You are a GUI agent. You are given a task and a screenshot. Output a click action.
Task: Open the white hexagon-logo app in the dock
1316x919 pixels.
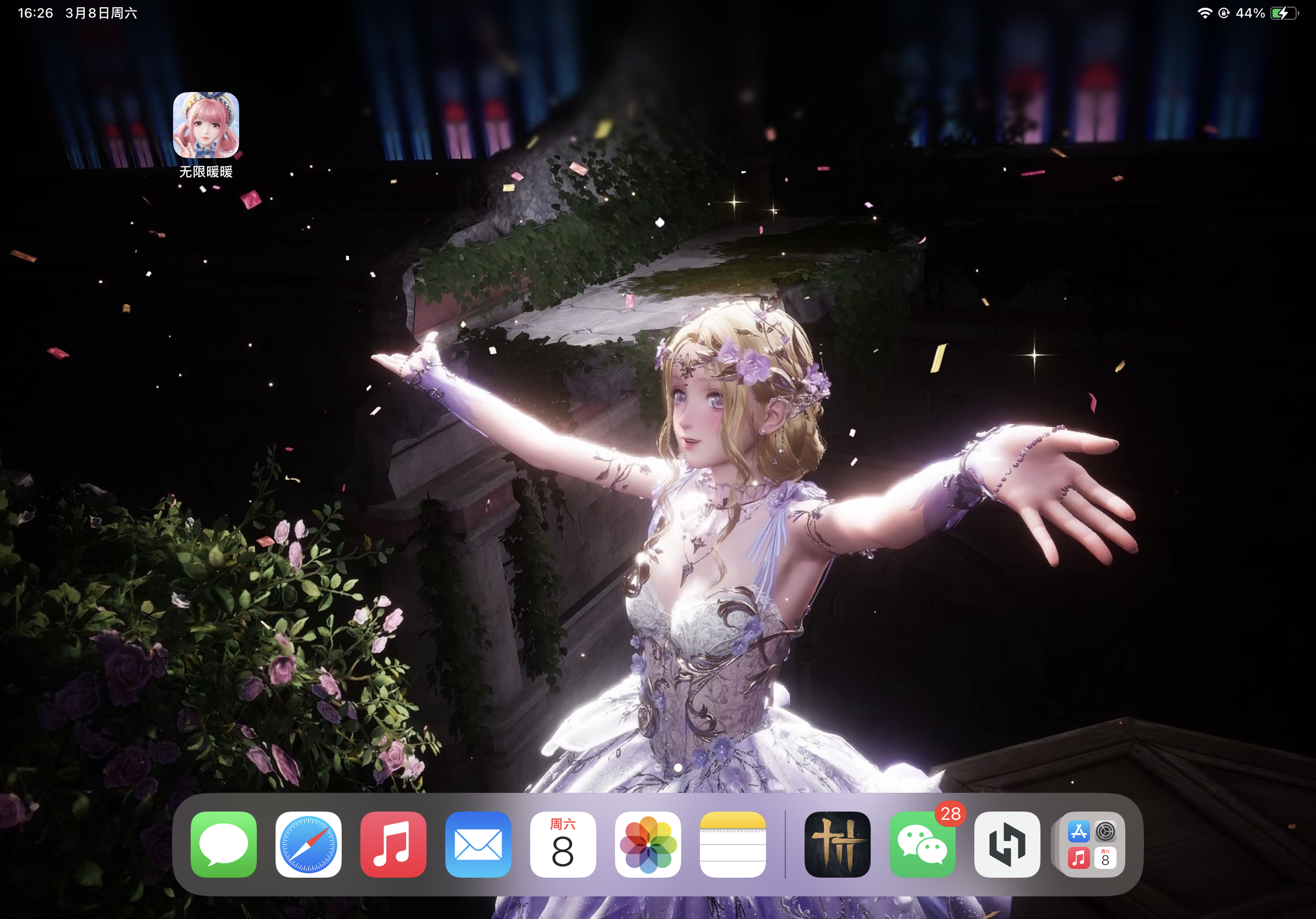click(x=1007, y=845)
